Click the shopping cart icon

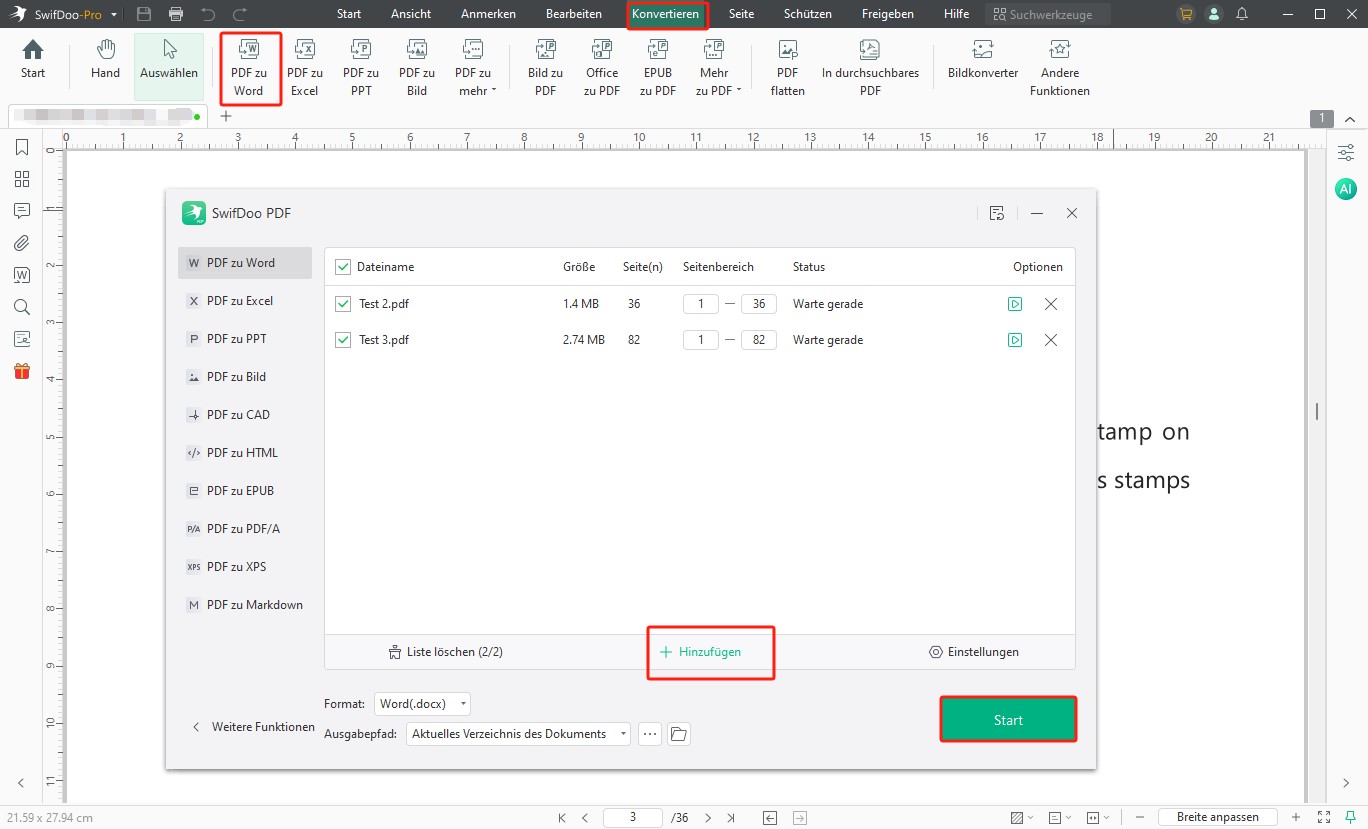tap(1186, 14)
